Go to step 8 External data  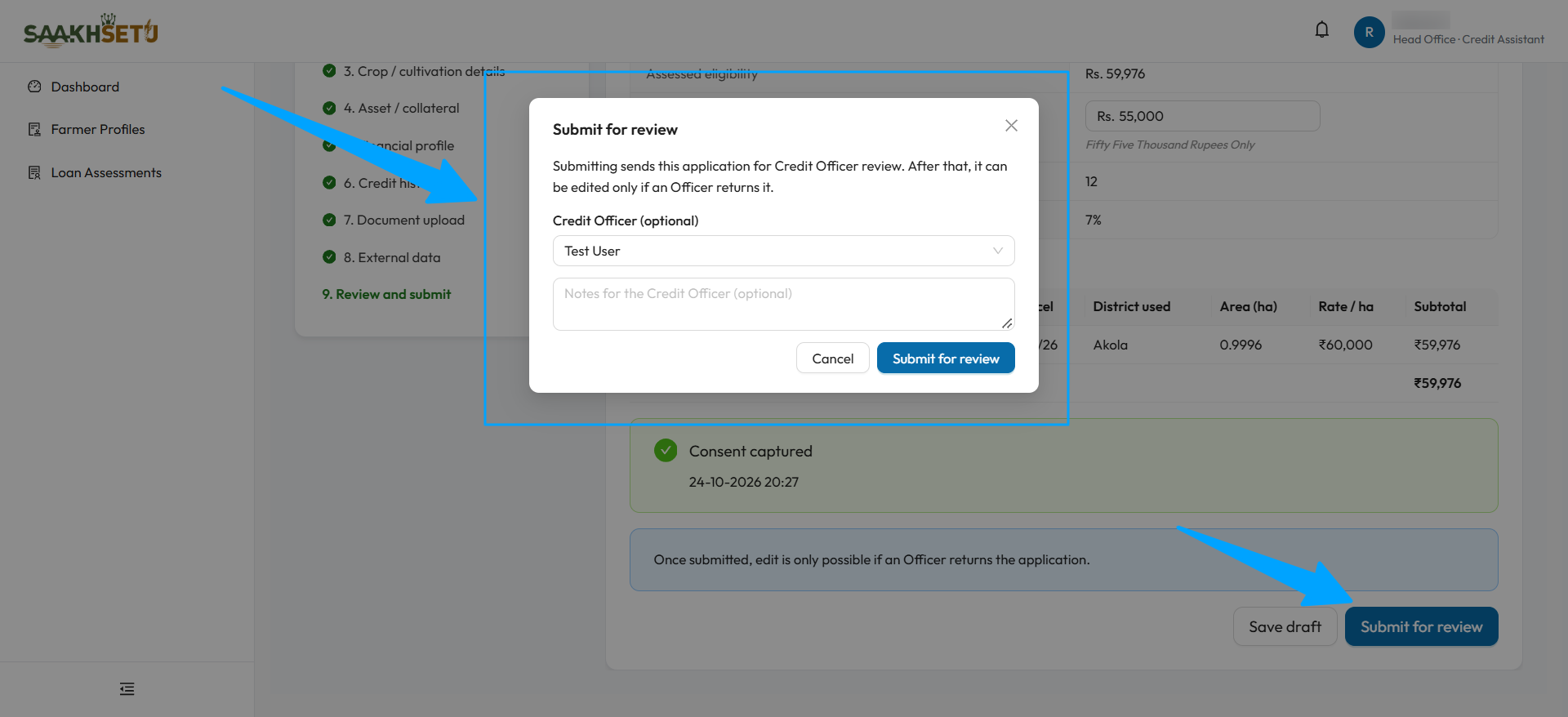point(391,257)
